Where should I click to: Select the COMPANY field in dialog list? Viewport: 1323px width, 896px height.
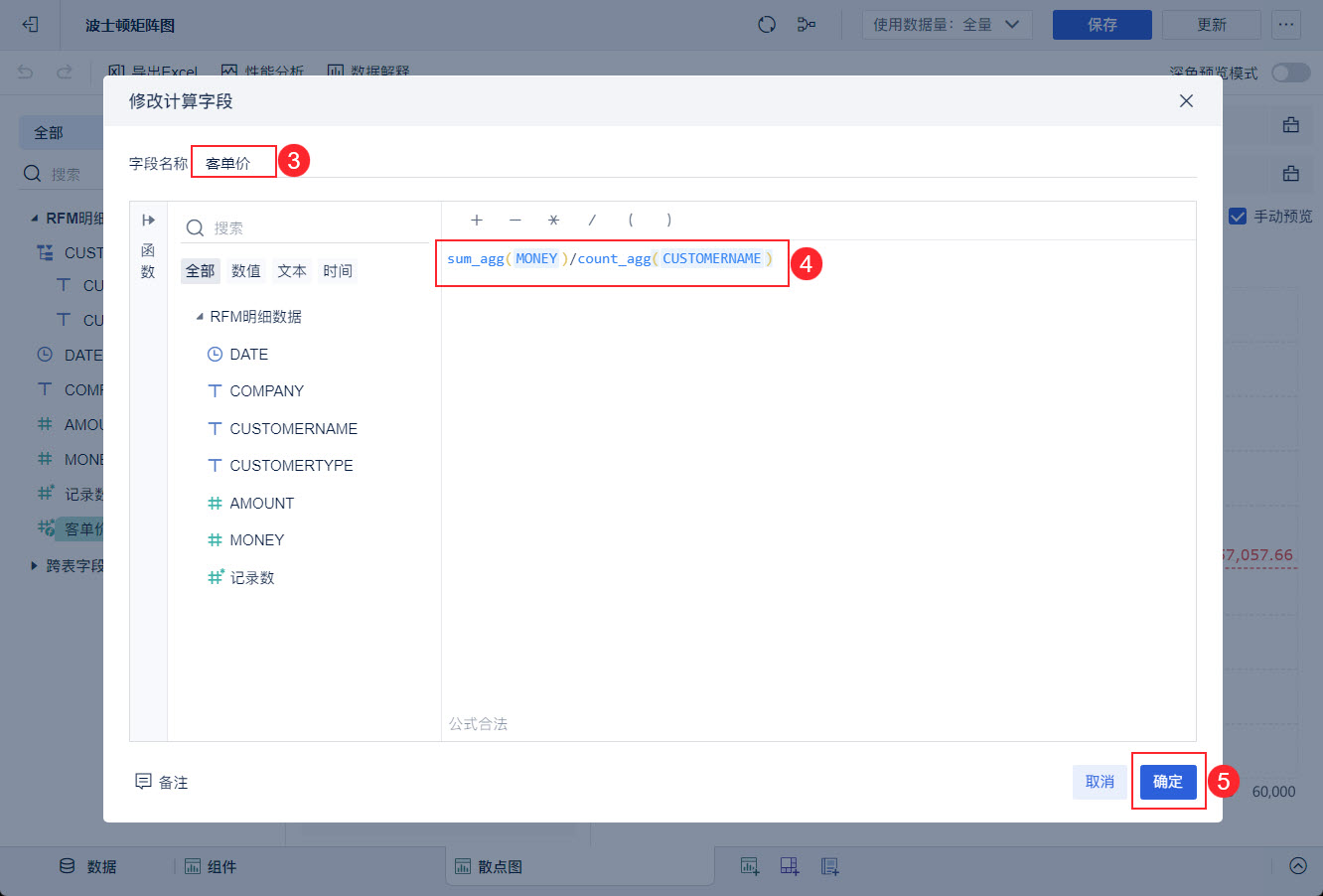click(255, 391)
